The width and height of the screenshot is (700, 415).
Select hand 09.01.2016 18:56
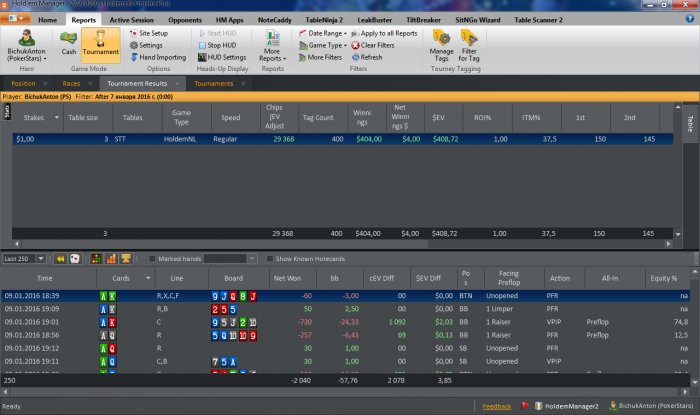tap(346, 335)
